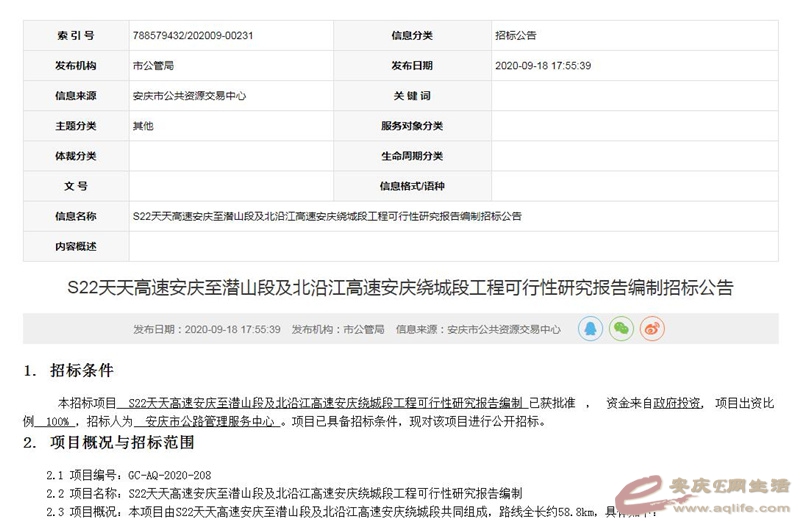Screen dimensions: 800x521
Task: Click index number 788579432/202009-00231 in table
Action: coord(192,35)
